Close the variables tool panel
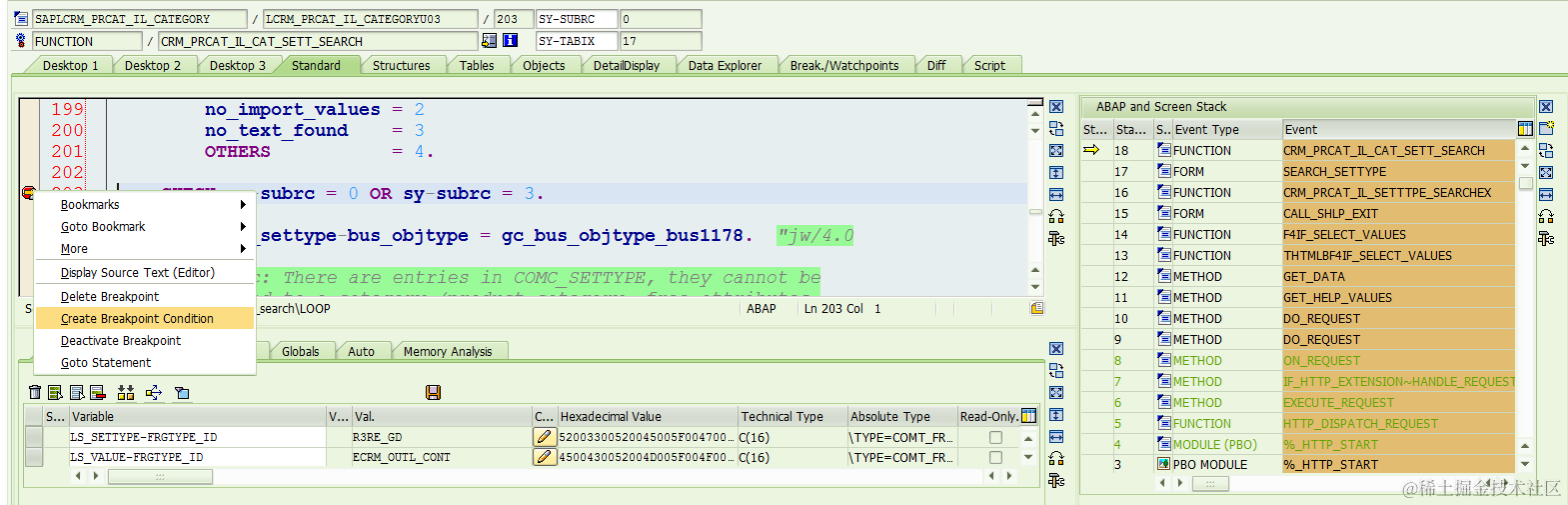The height and width of the screenshot is (505, 1568). [1056, 349]
